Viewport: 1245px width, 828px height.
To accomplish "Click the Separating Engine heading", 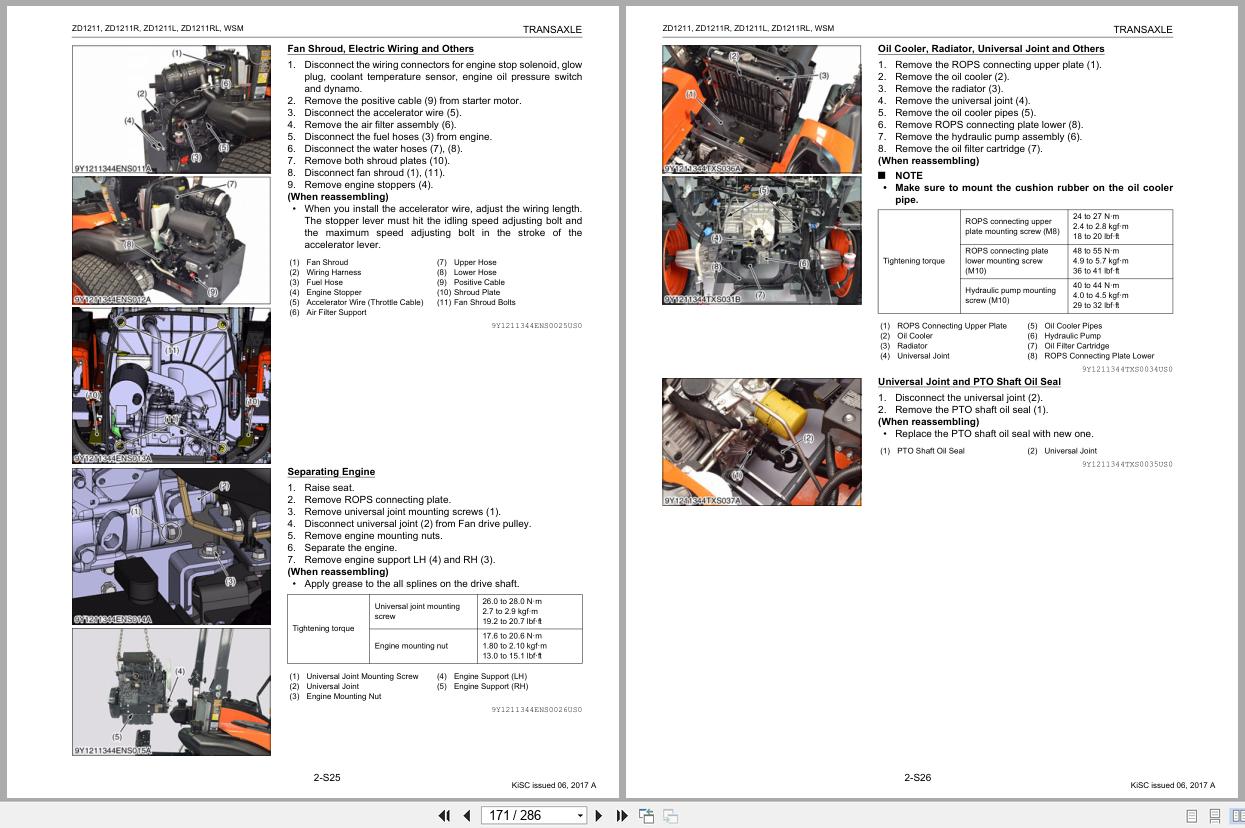I will [x=331, y=472].
